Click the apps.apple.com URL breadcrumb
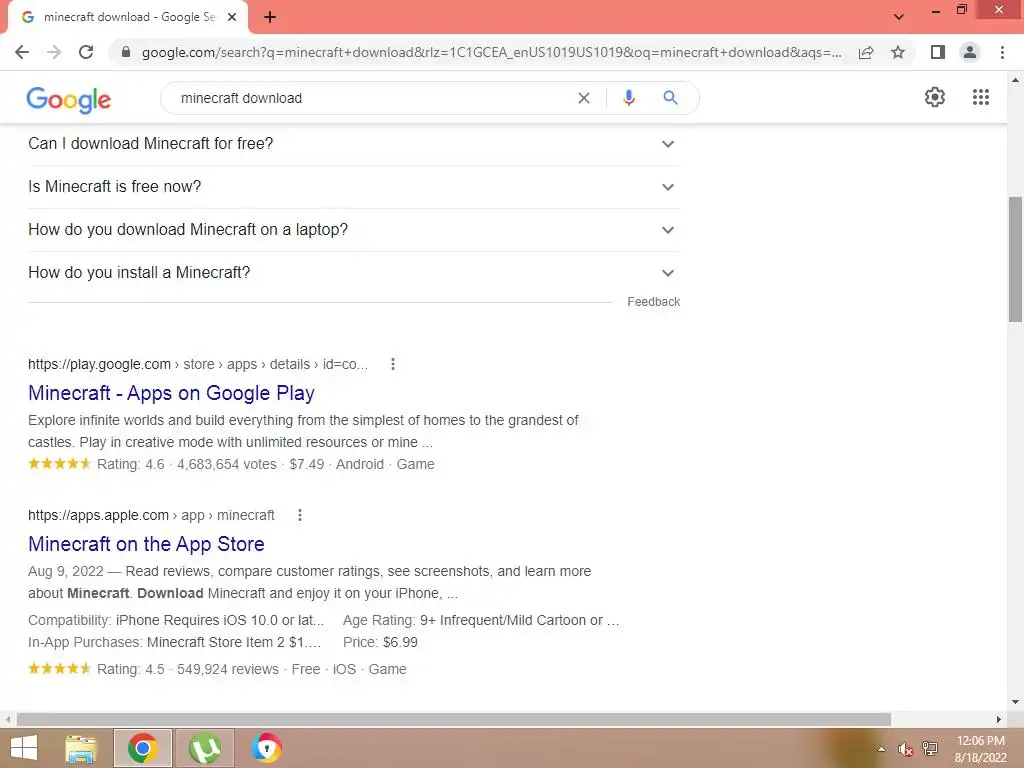The height and width of the screenshot is (768, 1024). [152, 515]
